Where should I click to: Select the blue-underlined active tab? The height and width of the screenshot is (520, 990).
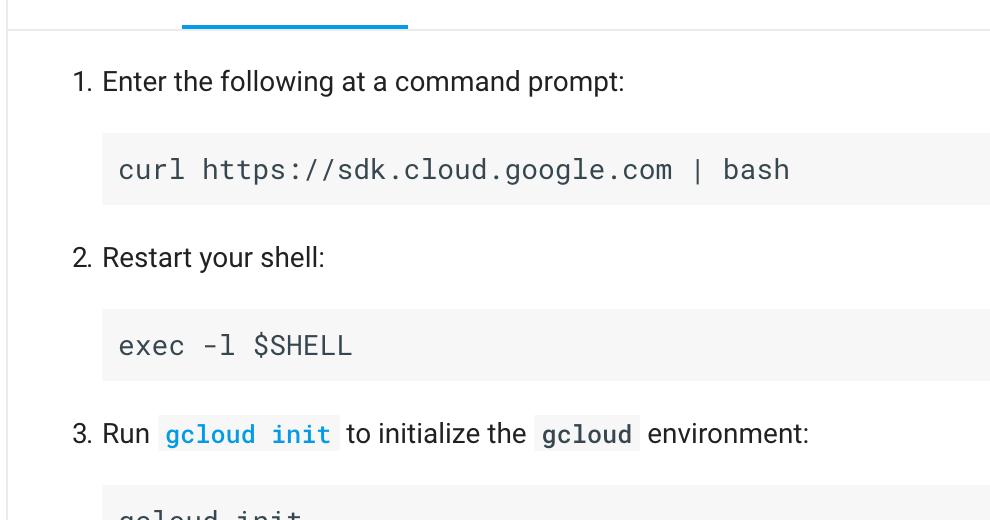click(295, 14)
